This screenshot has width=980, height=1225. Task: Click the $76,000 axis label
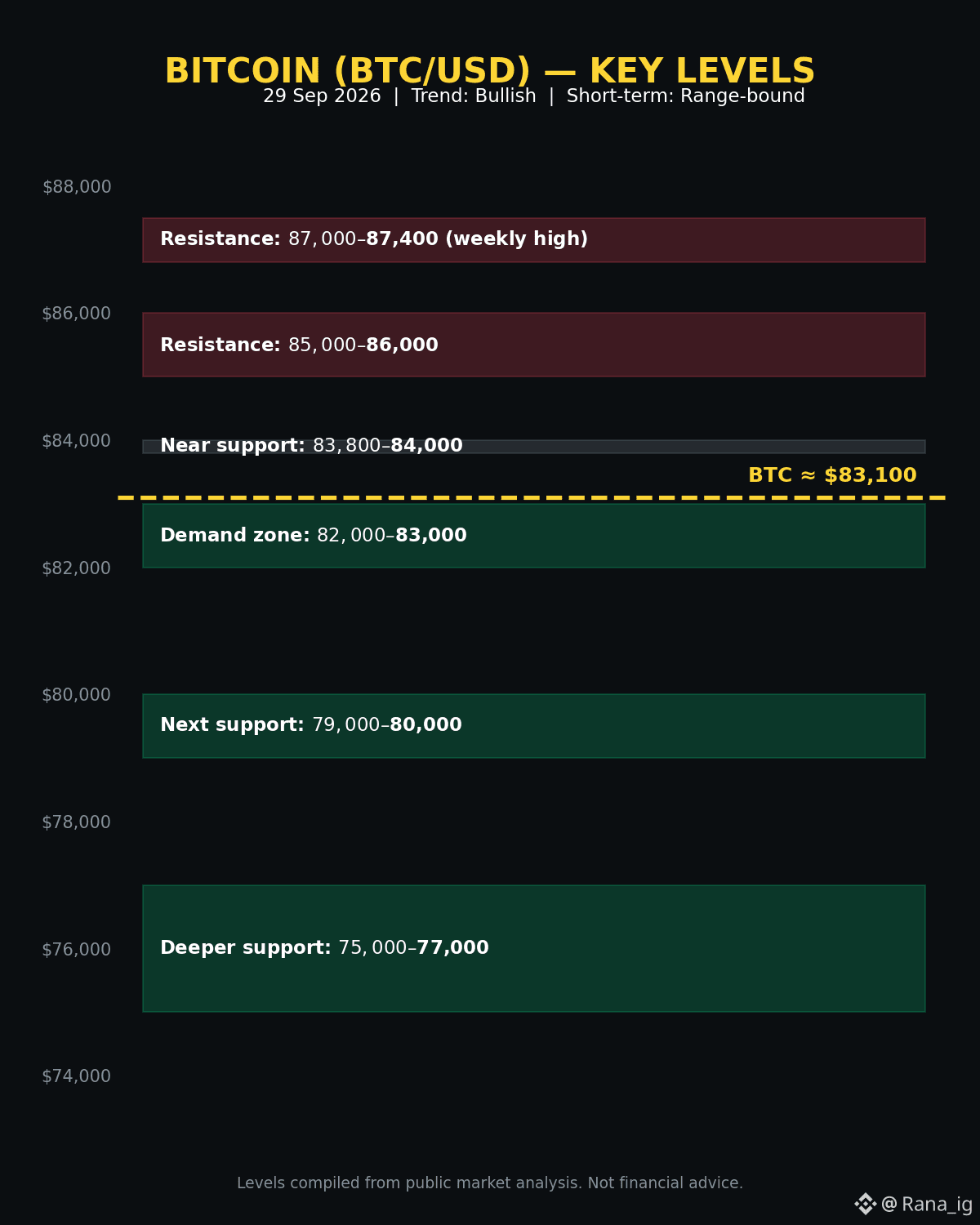(x=77, y=949)
